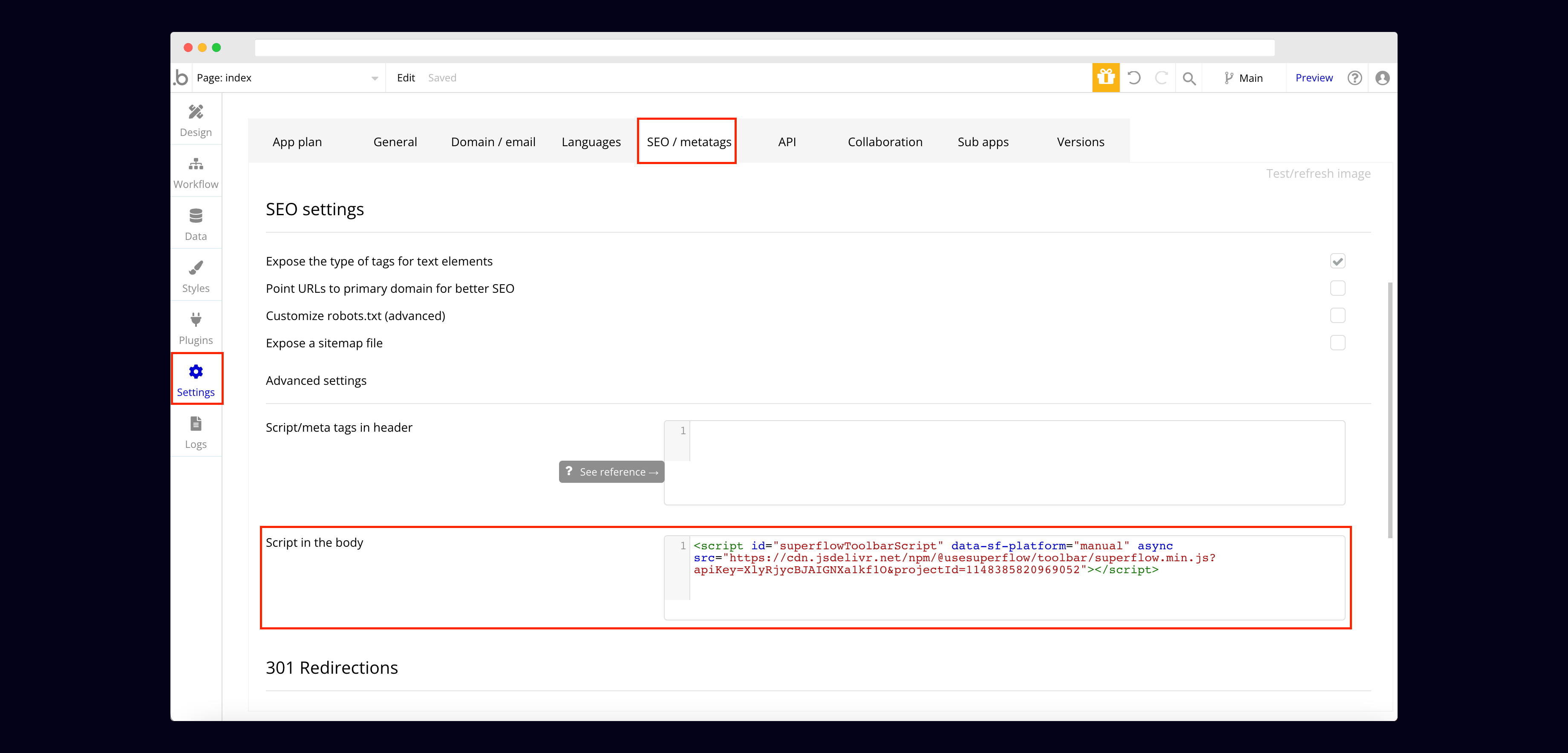The image size is (1568, 753).
Task: Open the user account icon
Action: tap(1382, 78)
